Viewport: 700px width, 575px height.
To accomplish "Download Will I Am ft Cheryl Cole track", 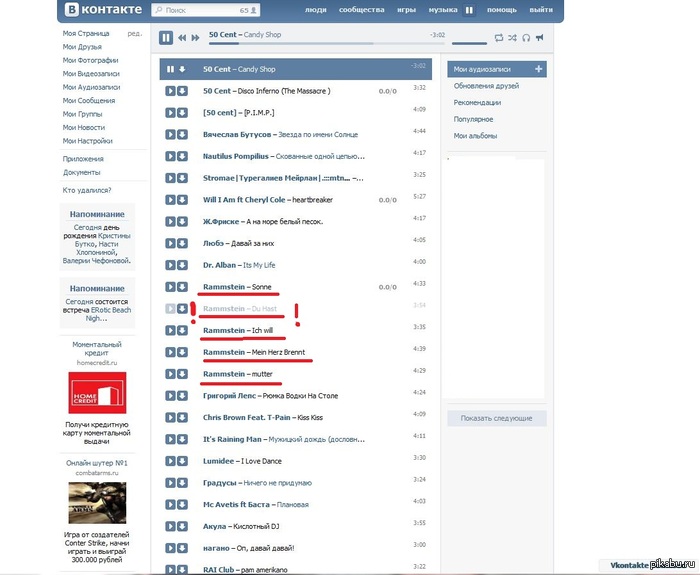I will coord(182,200).
